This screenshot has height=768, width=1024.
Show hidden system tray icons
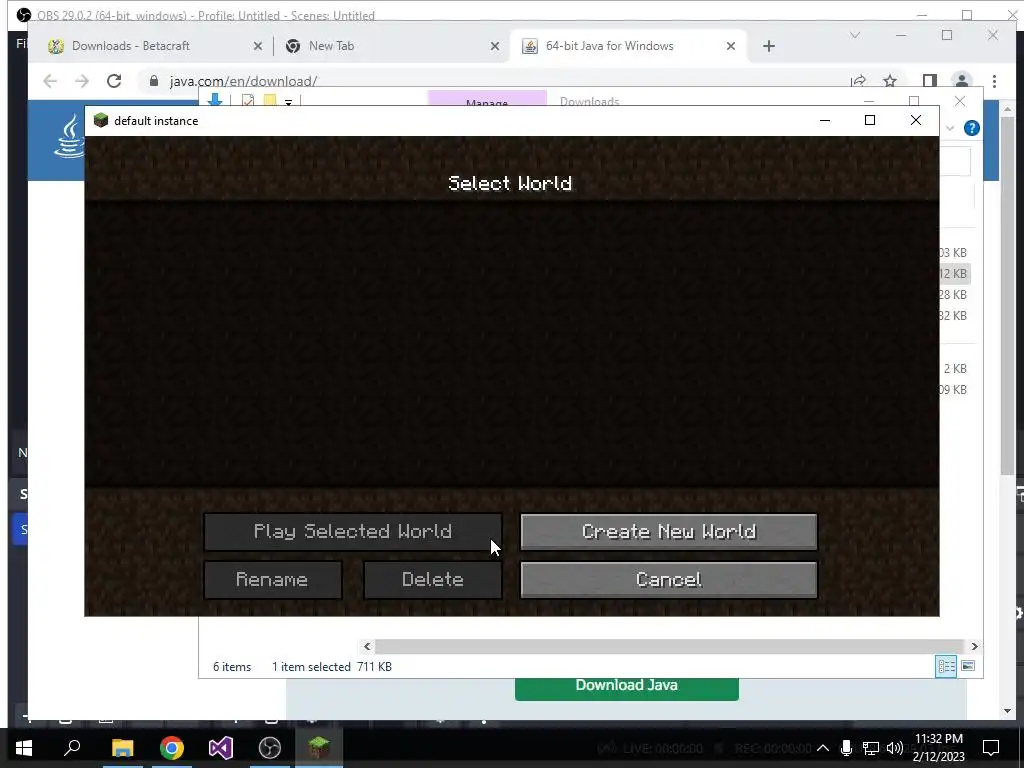click(x=823, y=748)
